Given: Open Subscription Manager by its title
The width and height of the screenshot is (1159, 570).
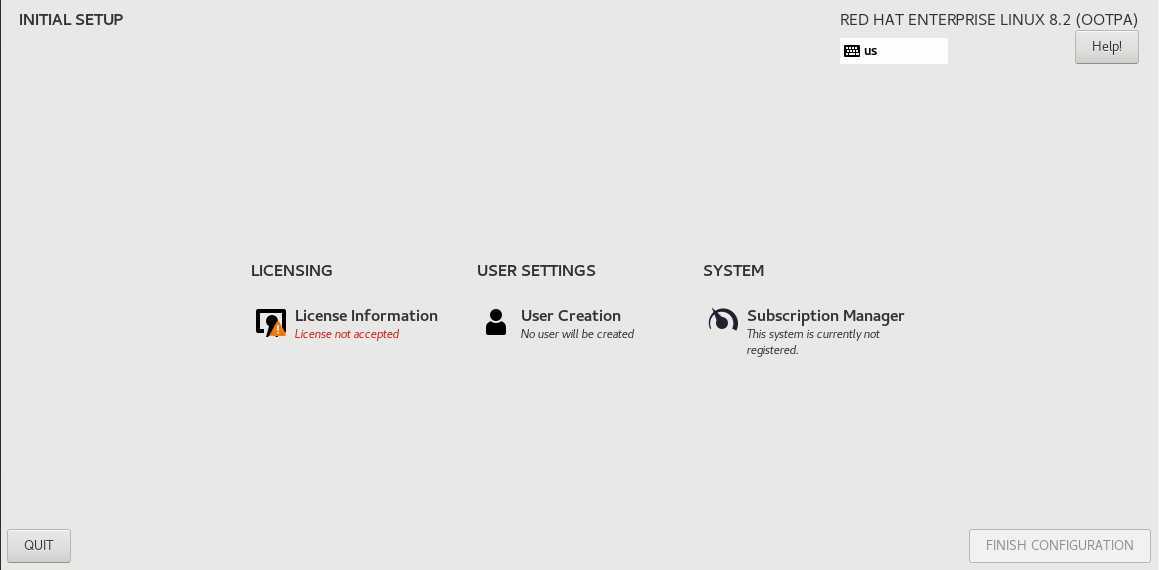Looking at the screenshot, I should tap(826, 316).
